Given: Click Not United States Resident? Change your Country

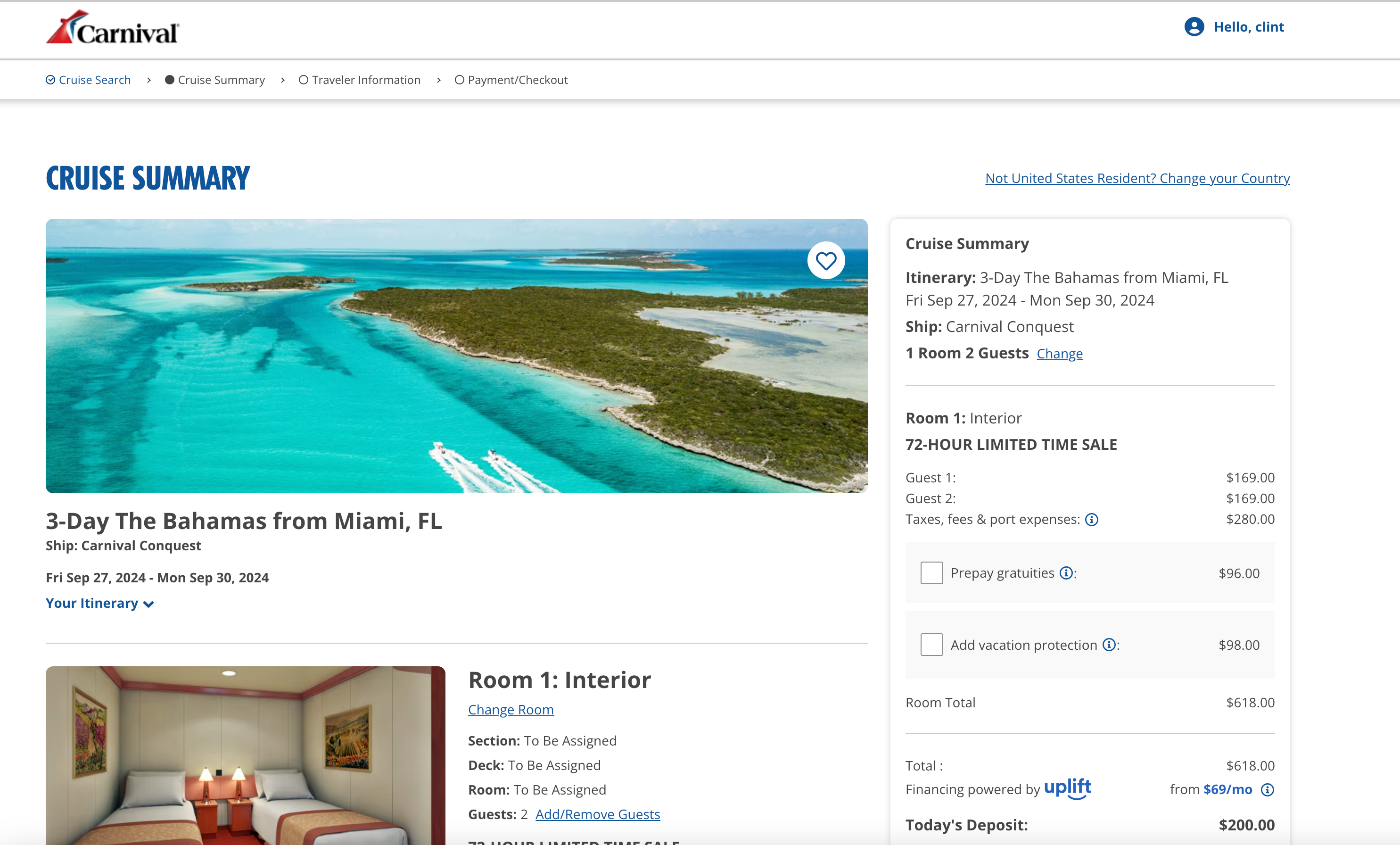Looking at the screenshot, I should point(1137,178).
